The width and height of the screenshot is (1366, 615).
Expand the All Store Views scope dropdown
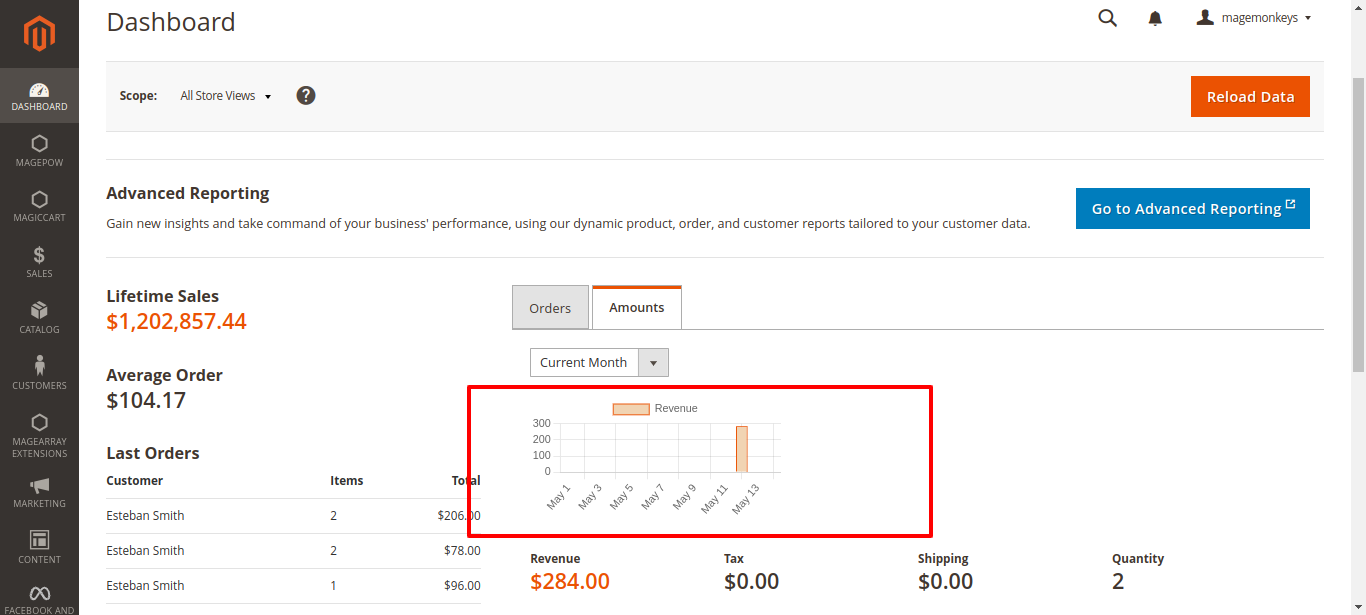tap(225, 96)
